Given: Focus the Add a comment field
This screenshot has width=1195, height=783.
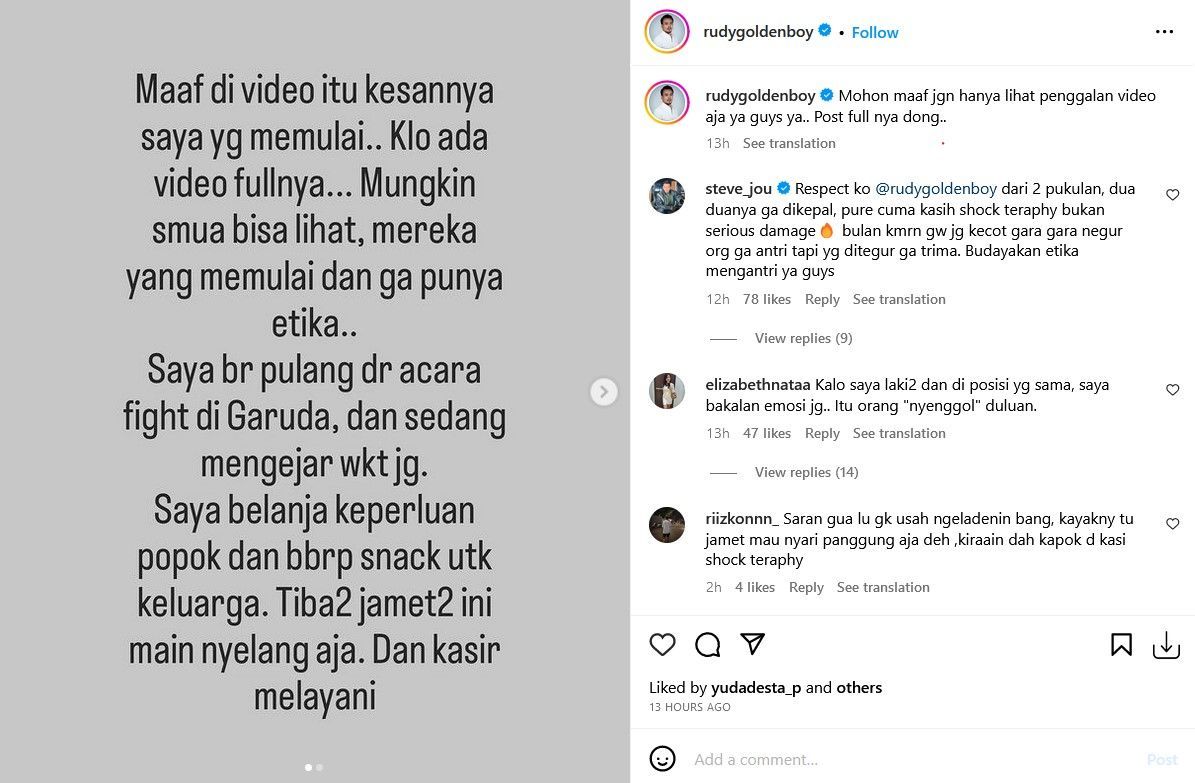Looking at the screenshot, I should pyautogui.click(x=915, y=759).
